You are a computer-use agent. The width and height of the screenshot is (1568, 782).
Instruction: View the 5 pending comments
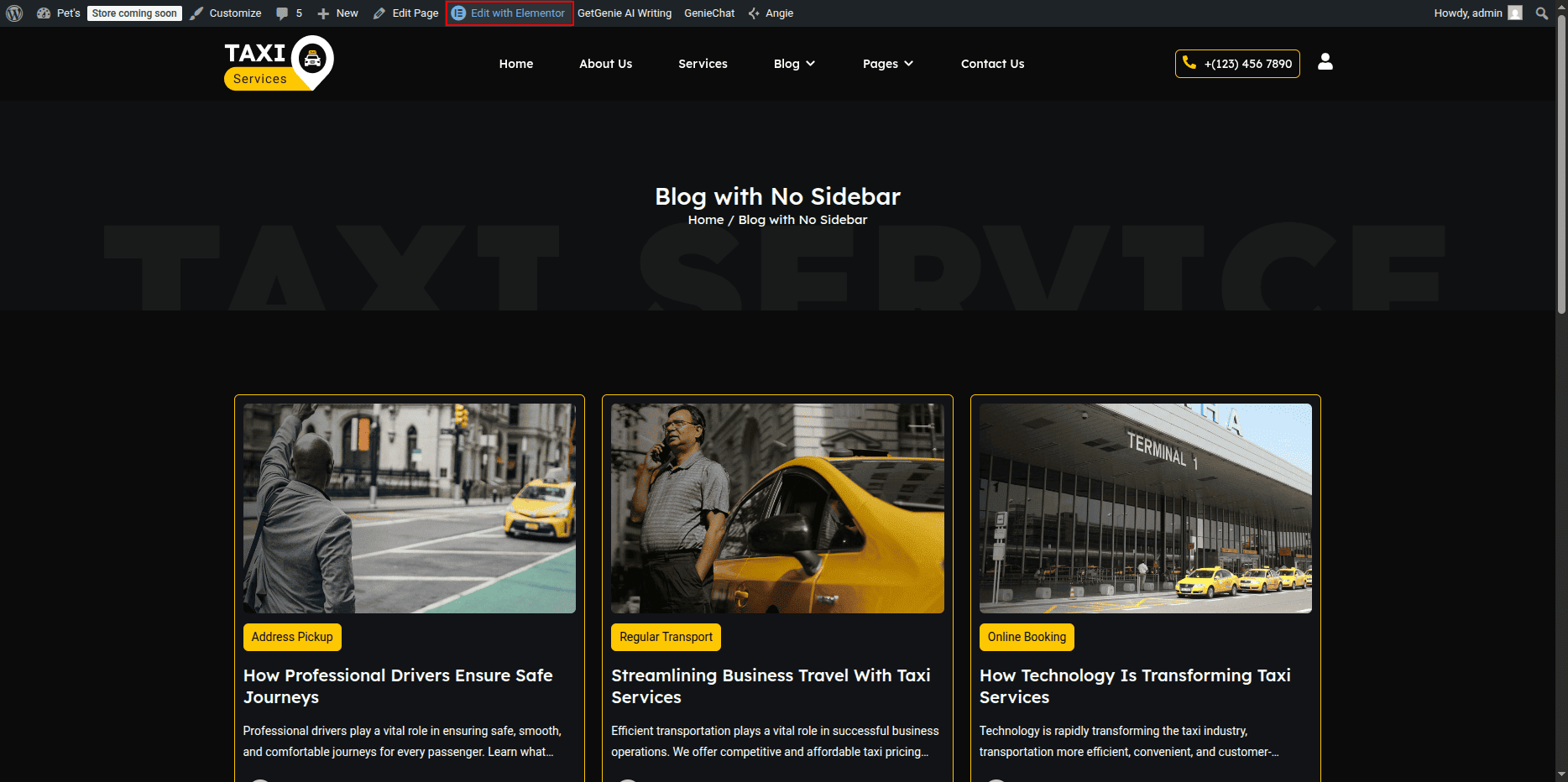(x=290, y=13)
